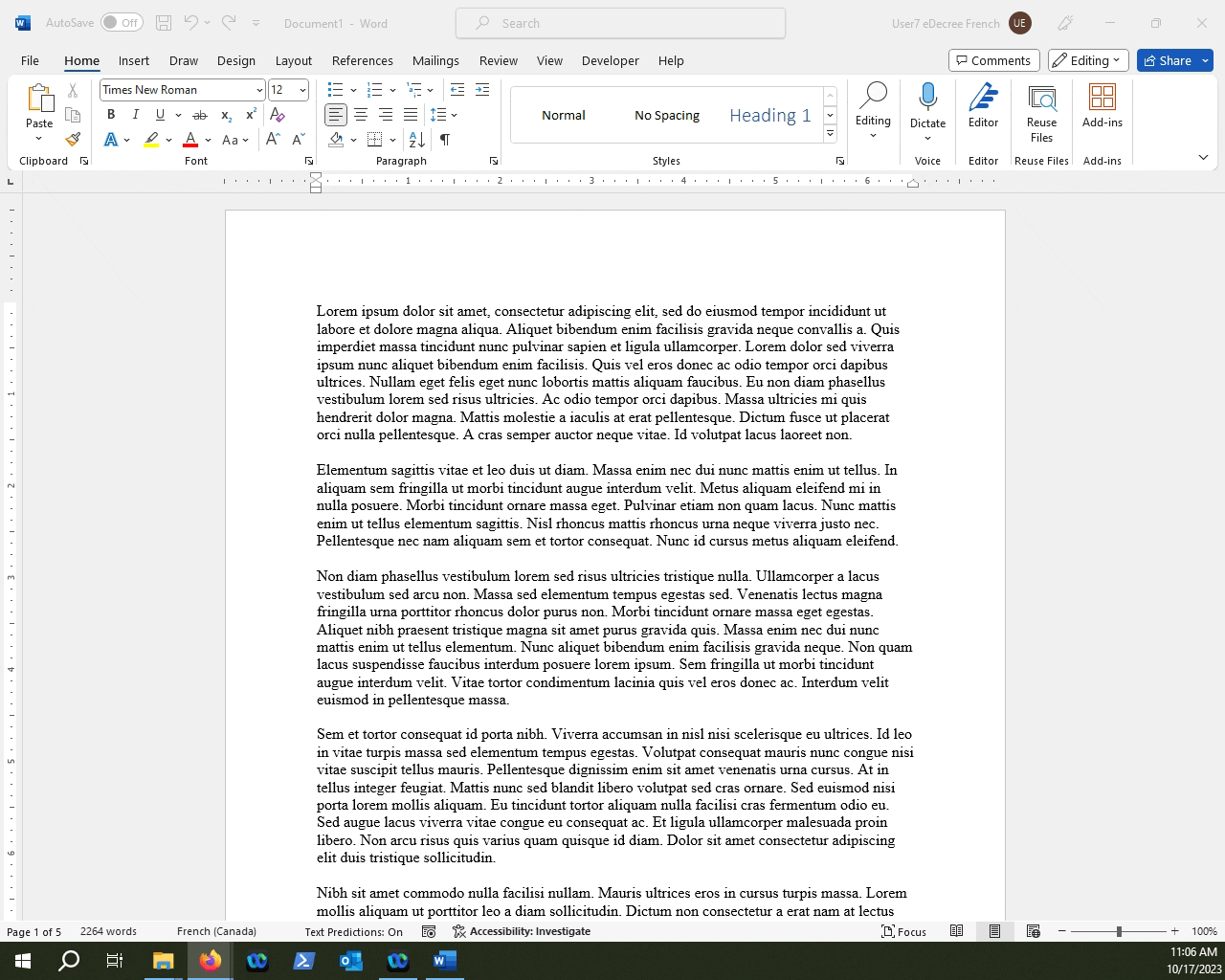Click the 2264 words counter
This screenshot has width=1225, height=980.
108,930
